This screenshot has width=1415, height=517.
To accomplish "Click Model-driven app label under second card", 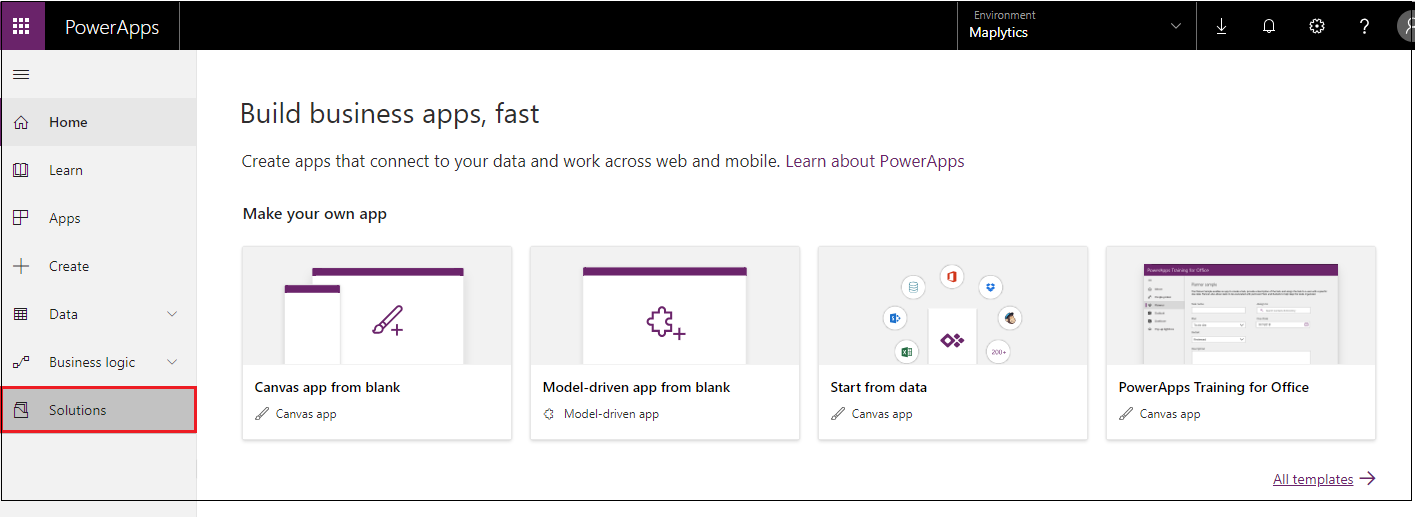I will [611, 414].
